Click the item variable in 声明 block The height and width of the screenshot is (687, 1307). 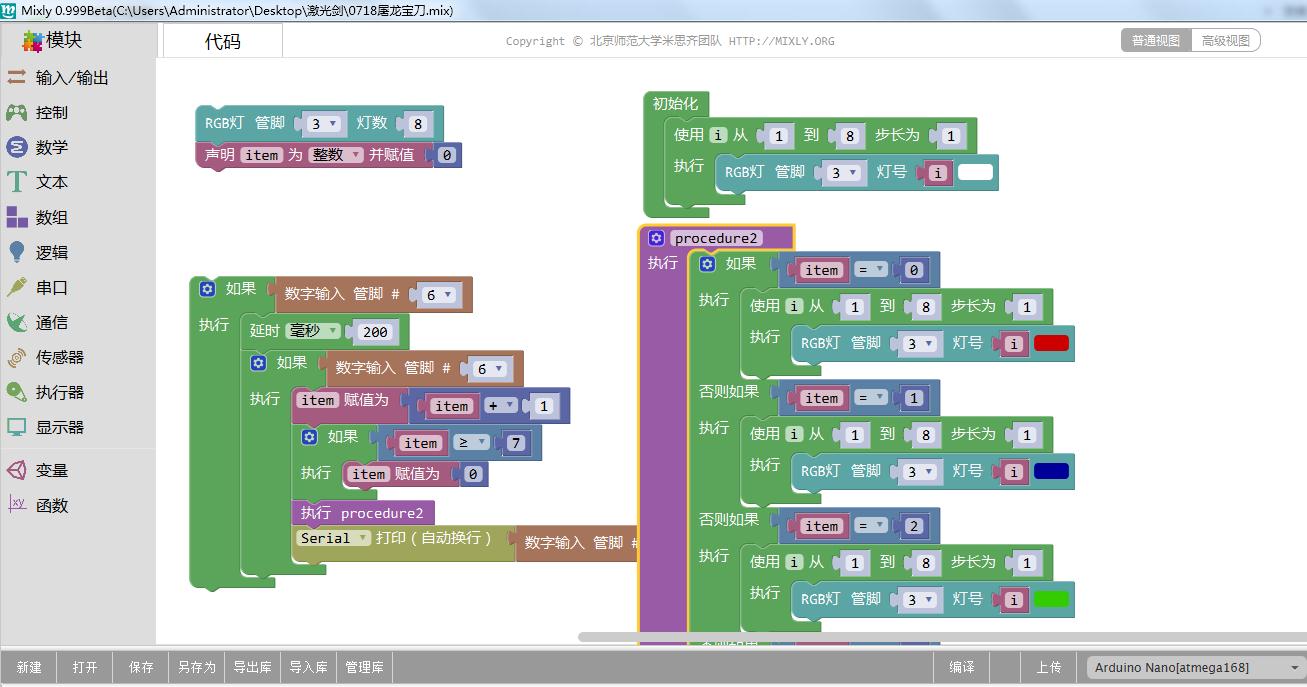262,155
